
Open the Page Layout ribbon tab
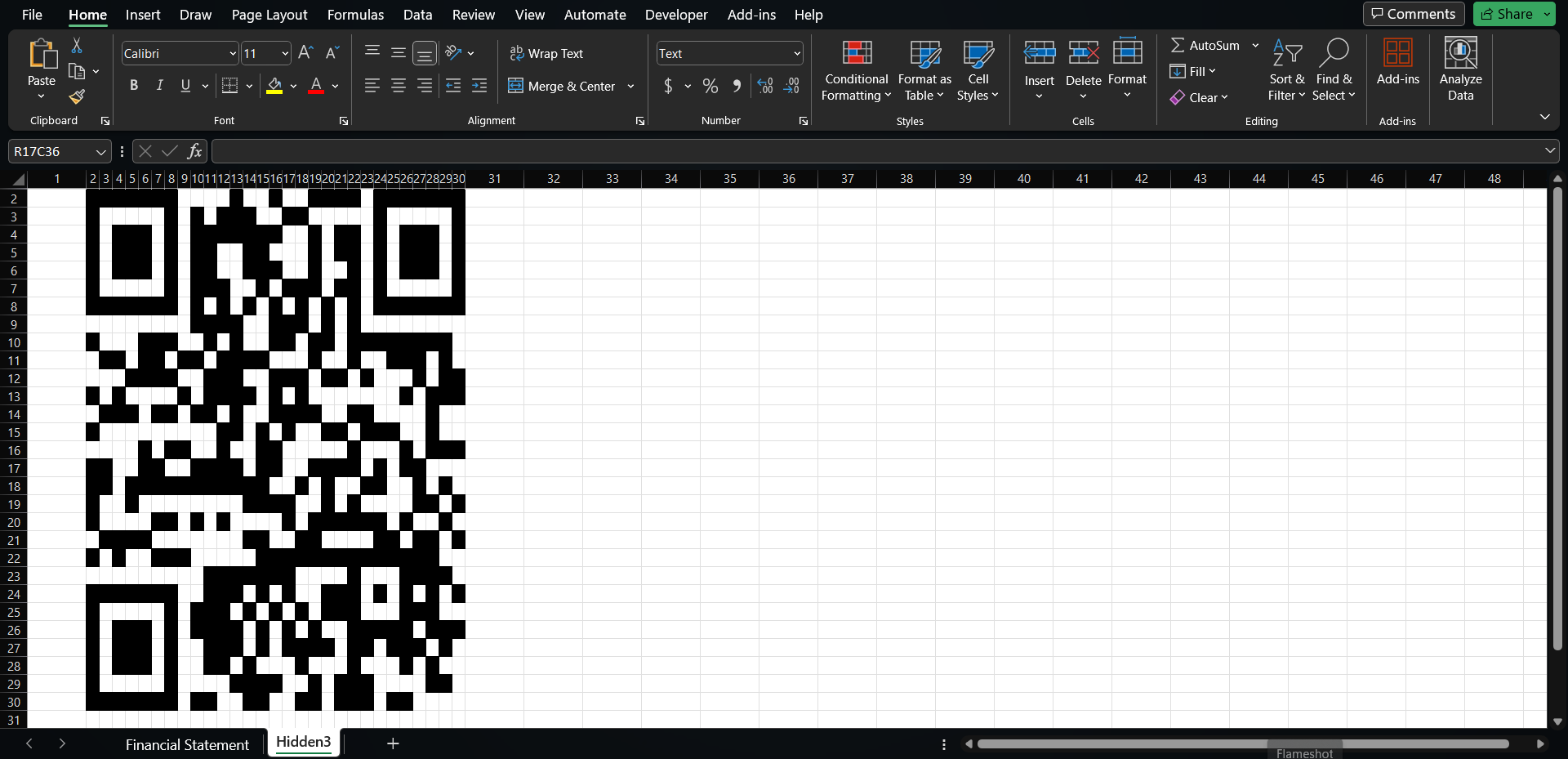(269, 15)
